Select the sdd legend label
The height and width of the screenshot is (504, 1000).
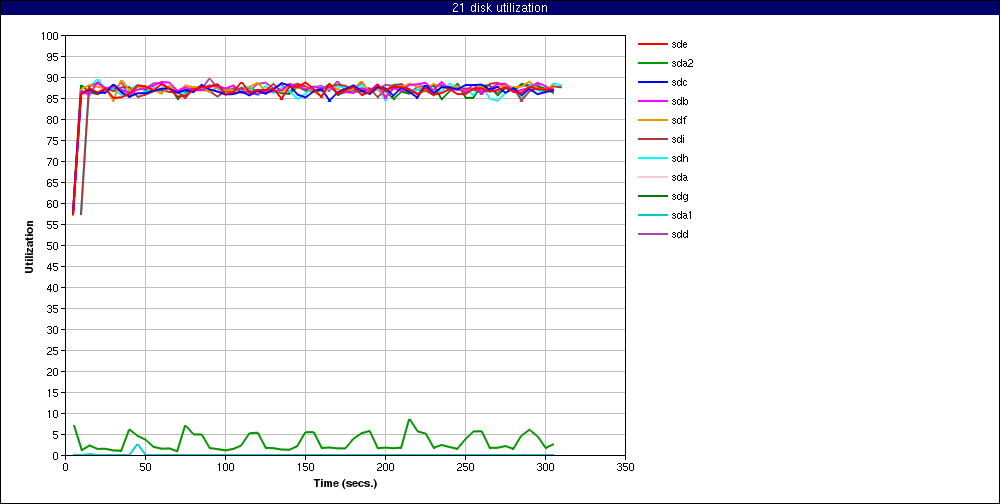679,234
